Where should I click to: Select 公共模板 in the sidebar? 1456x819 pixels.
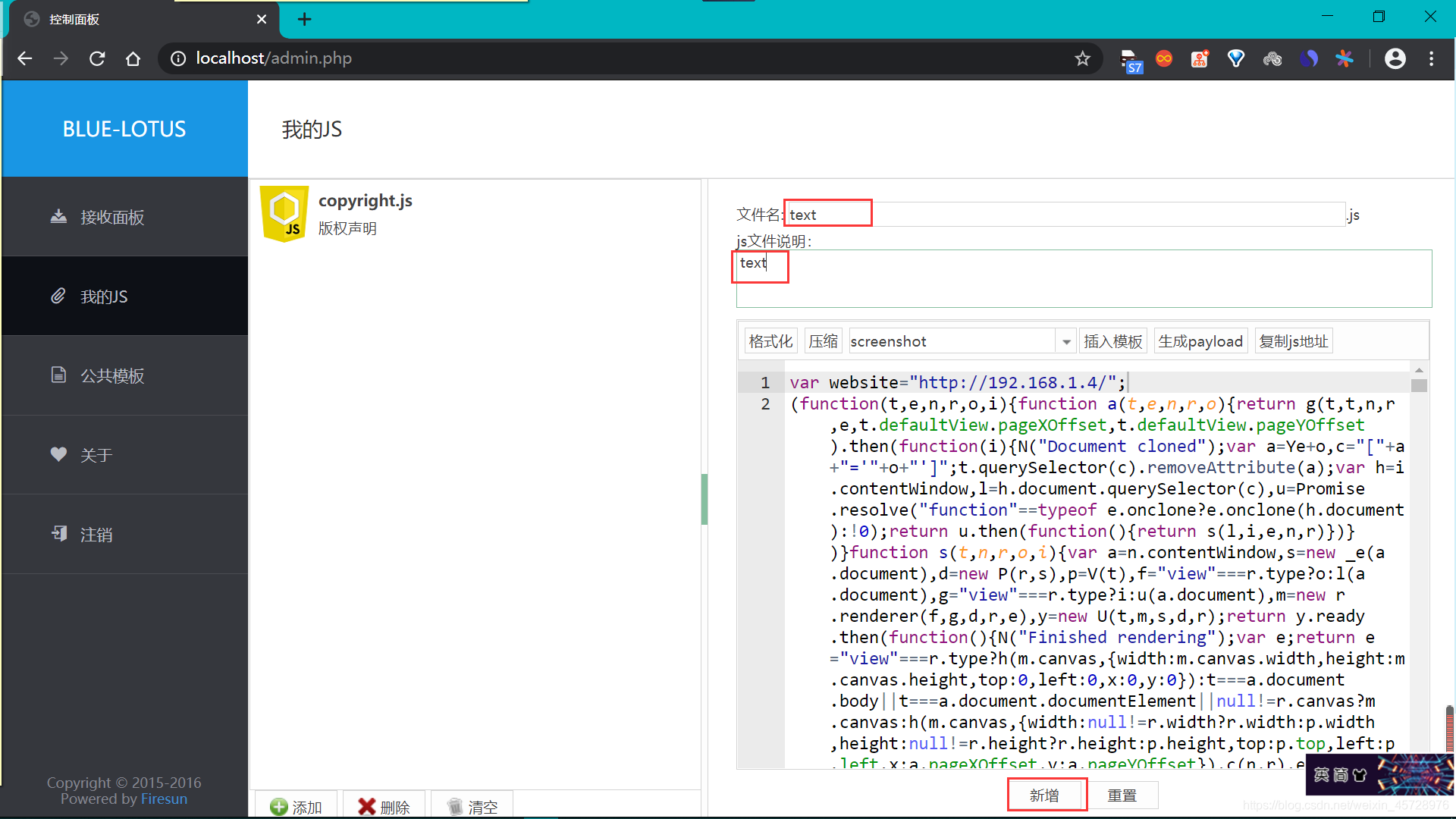112,376
